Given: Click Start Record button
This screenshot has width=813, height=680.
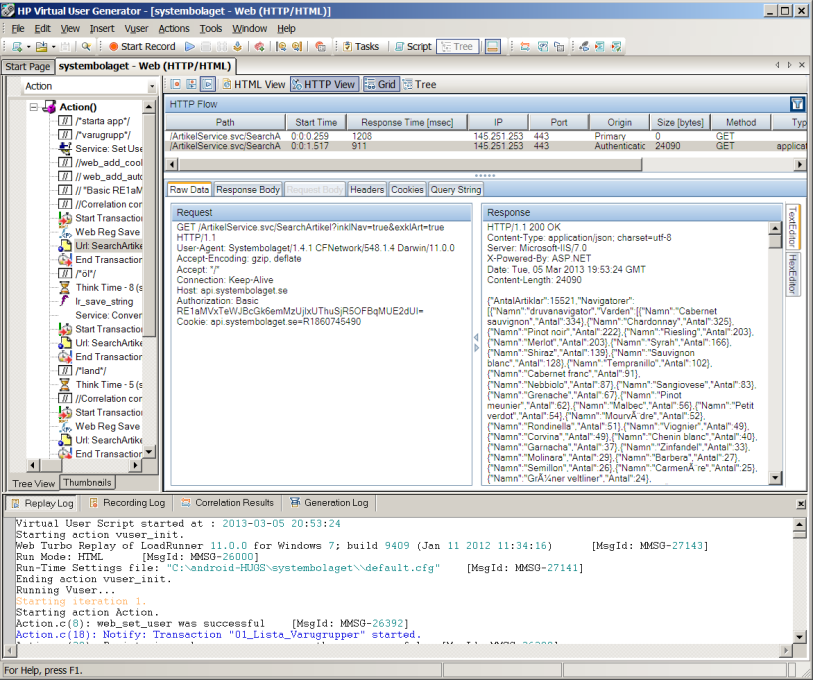Looking at the screenshot, I should 142,47.
